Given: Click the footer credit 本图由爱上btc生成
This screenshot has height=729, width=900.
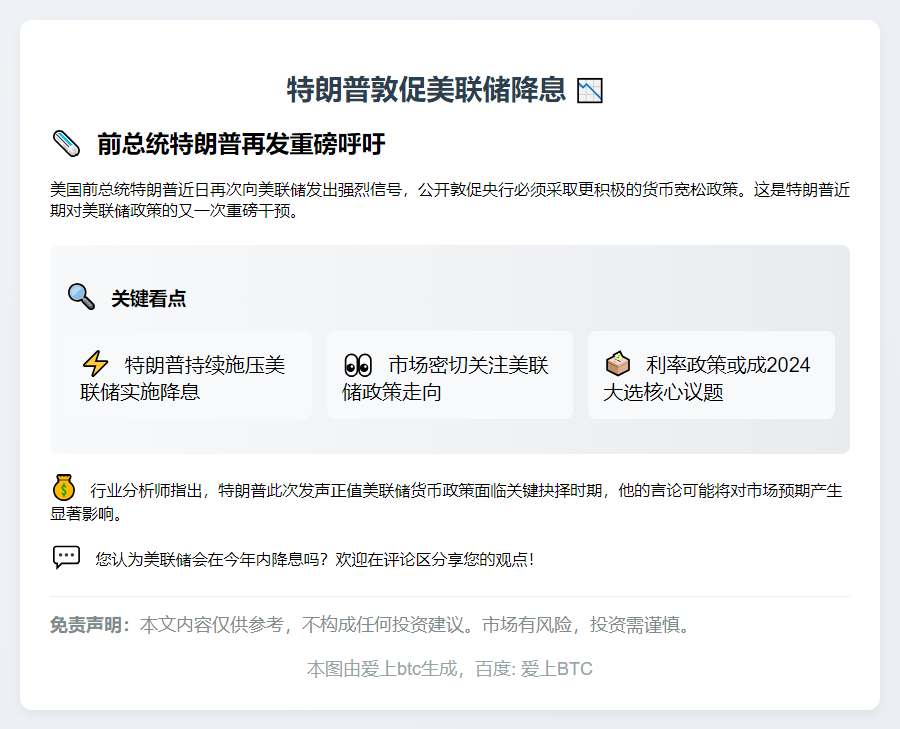Looking at the screenshot, I should (450, 669).
